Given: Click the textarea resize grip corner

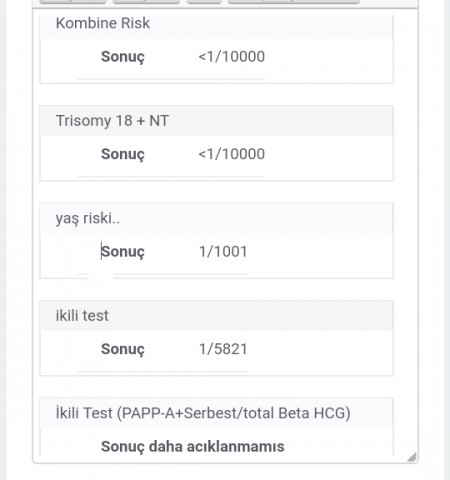Looking at the screenshot, I should point(412,457).
